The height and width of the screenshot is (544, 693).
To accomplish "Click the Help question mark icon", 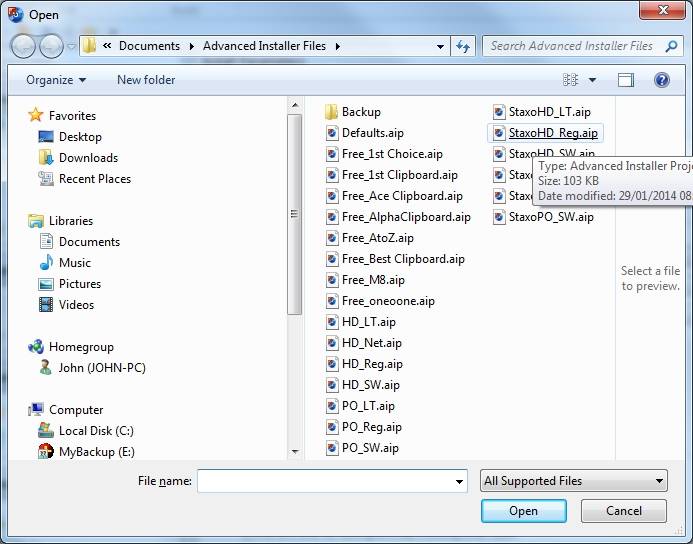I will [x=661, y=80].
